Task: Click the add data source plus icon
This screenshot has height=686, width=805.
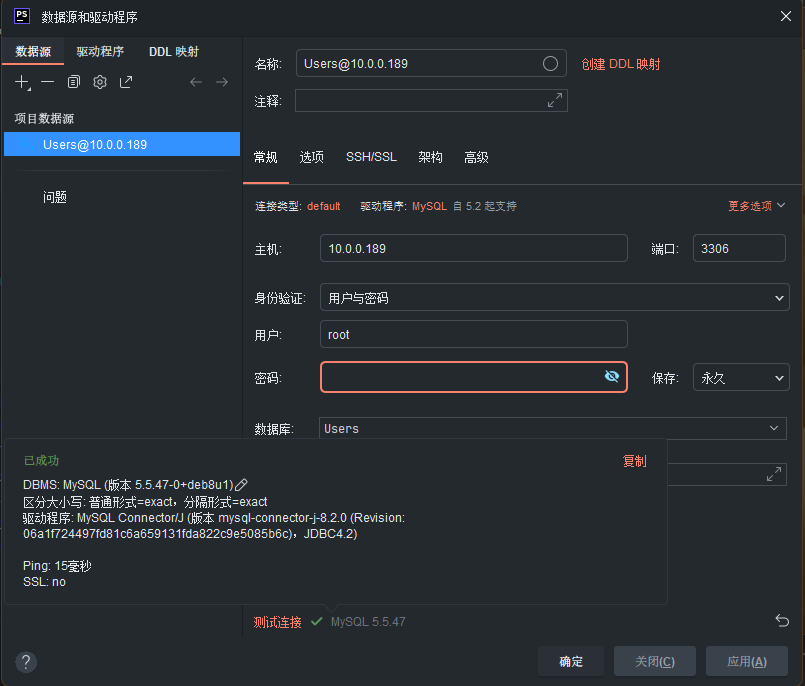Action: tap(22, 82)
